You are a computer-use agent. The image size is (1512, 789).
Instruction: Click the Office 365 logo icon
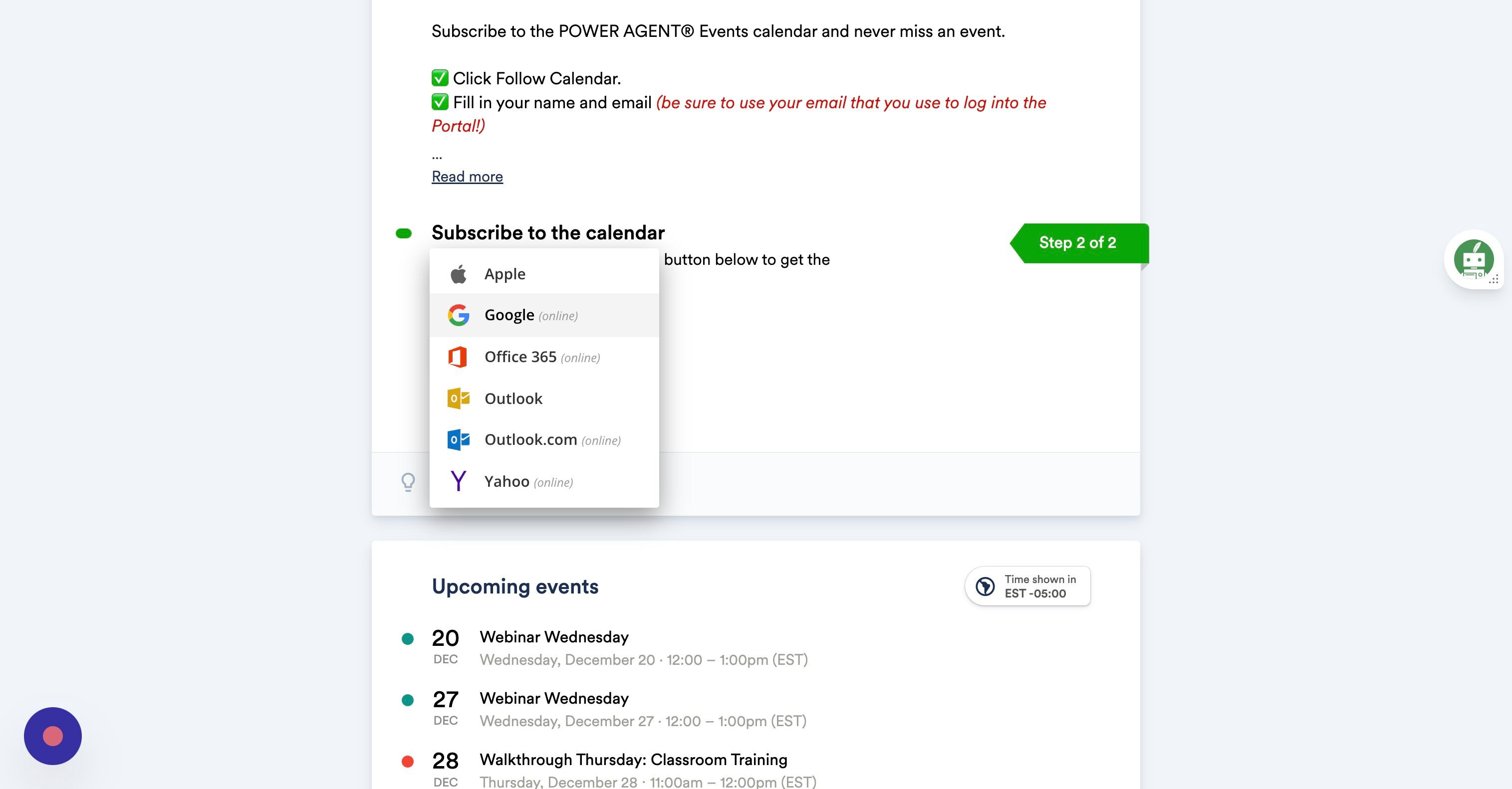(458, 357)
